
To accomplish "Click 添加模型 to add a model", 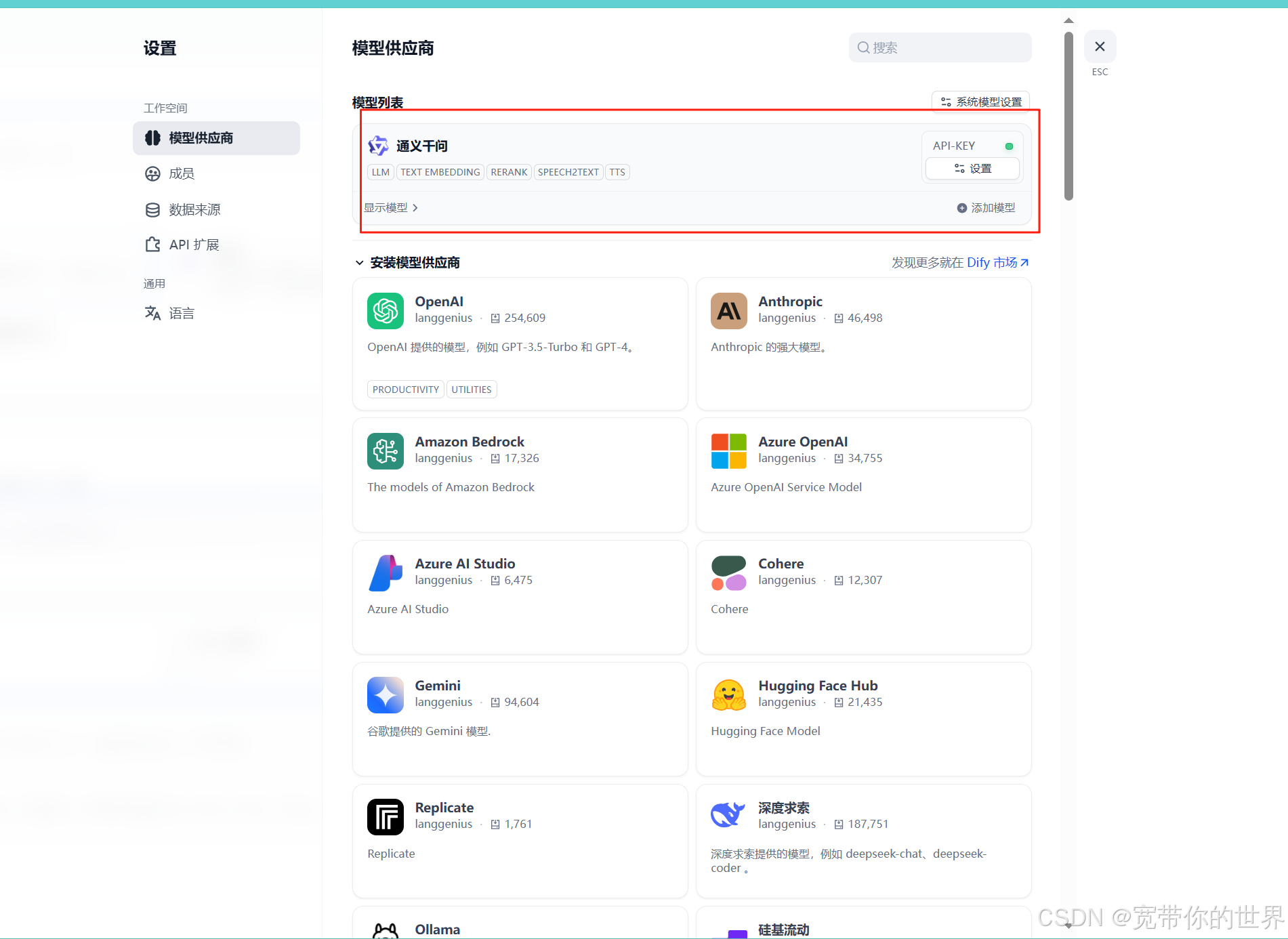I will pyautogui.click(x=986, y=208).
